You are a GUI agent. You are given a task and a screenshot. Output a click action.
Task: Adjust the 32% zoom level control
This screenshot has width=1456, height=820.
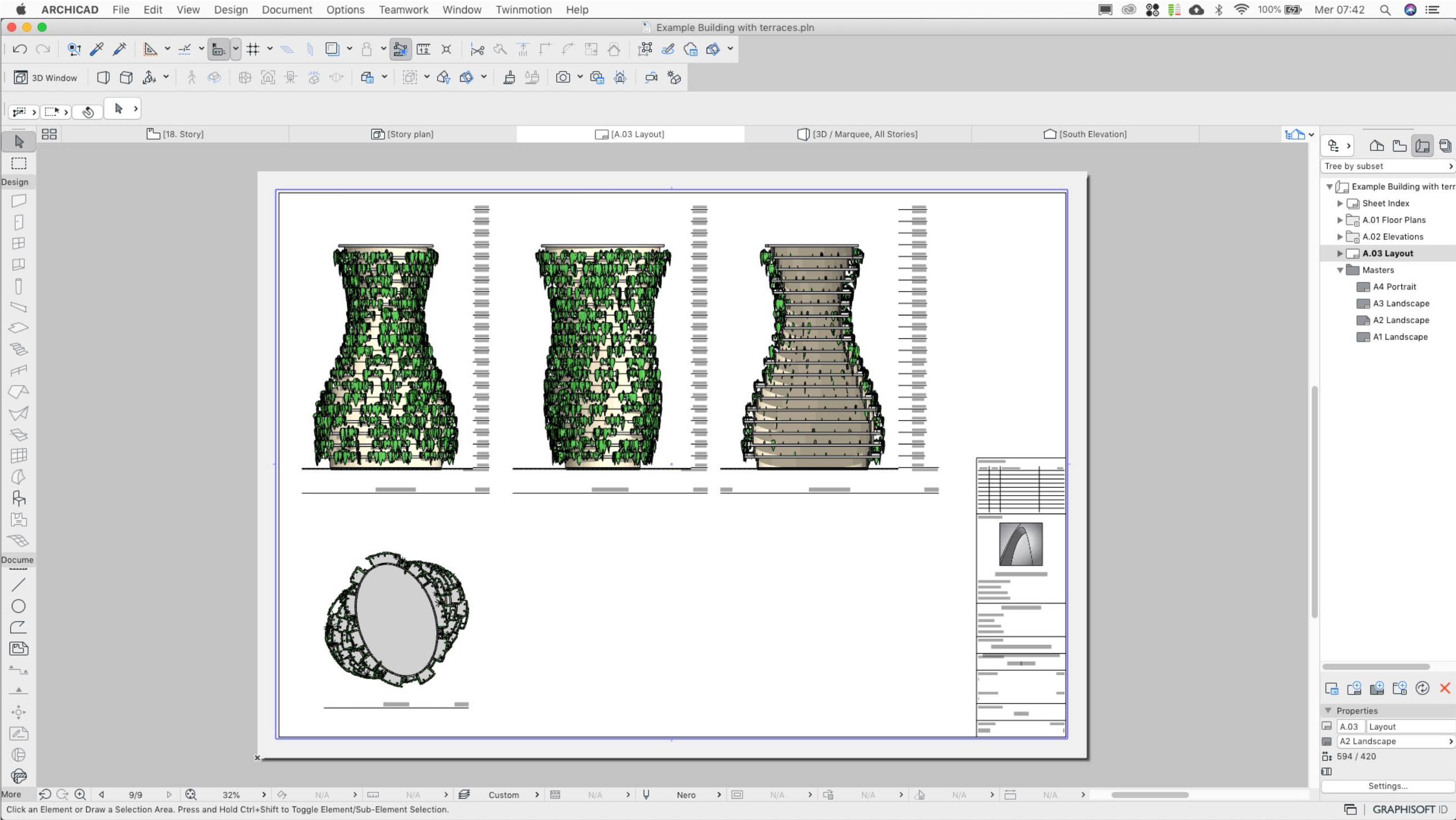click(232, 795)
